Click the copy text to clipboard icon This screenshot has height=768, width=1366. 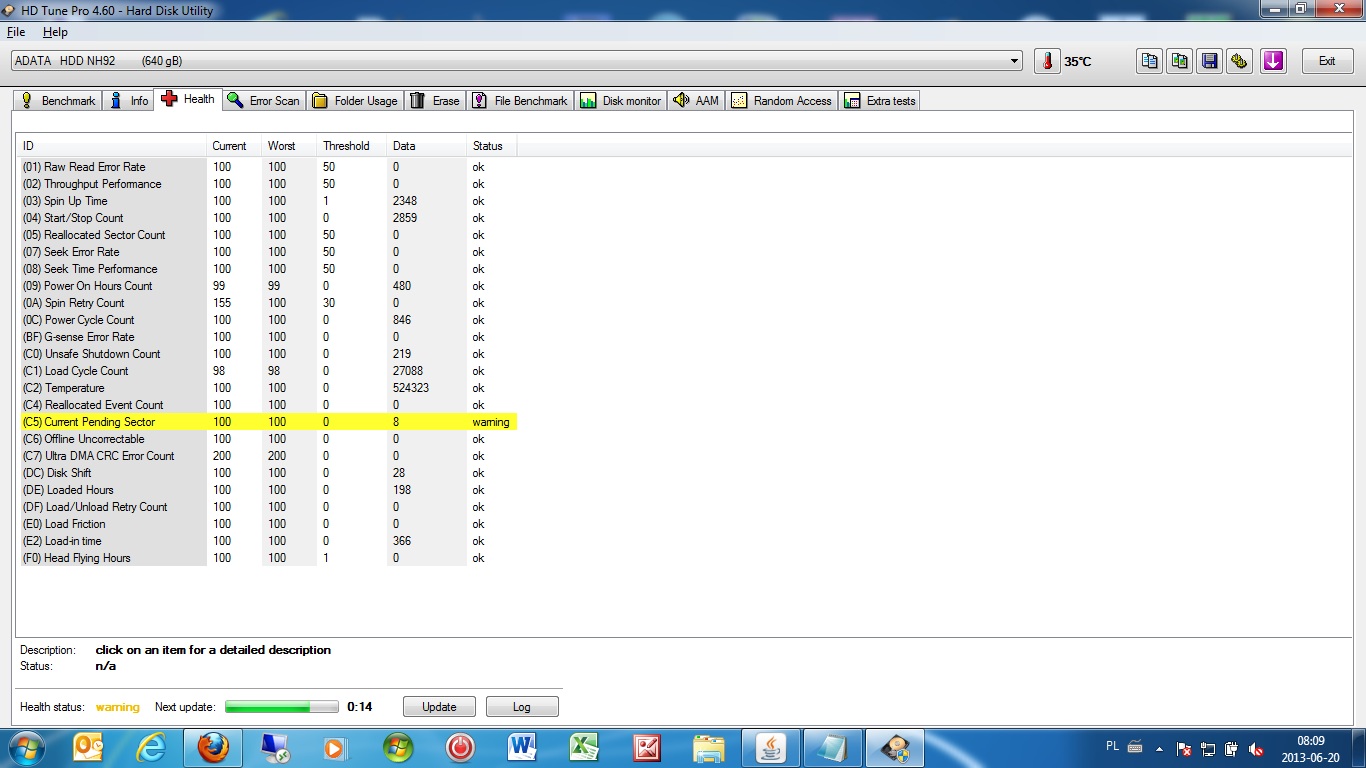point(1150,61)
